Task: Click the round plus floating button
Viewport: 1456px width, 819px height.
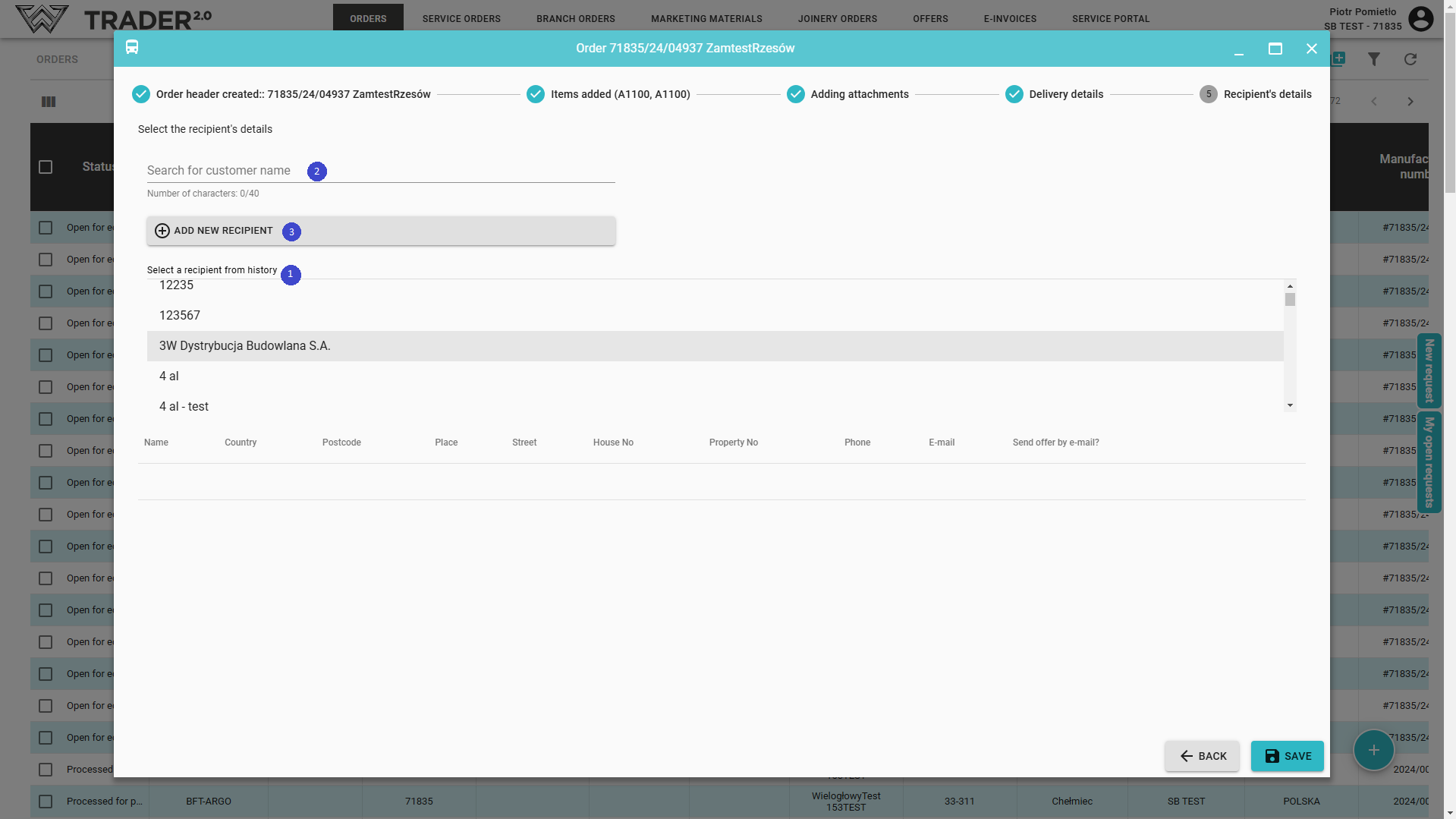Action: coord(1373,750)
